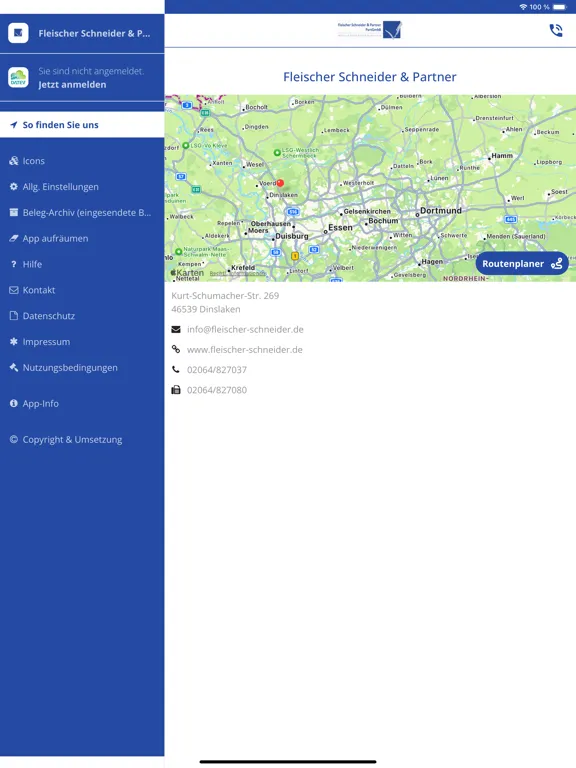Click the info circle icon for App-Info
The height and width of the screenshot is (768, 576).
pos(14,404)
